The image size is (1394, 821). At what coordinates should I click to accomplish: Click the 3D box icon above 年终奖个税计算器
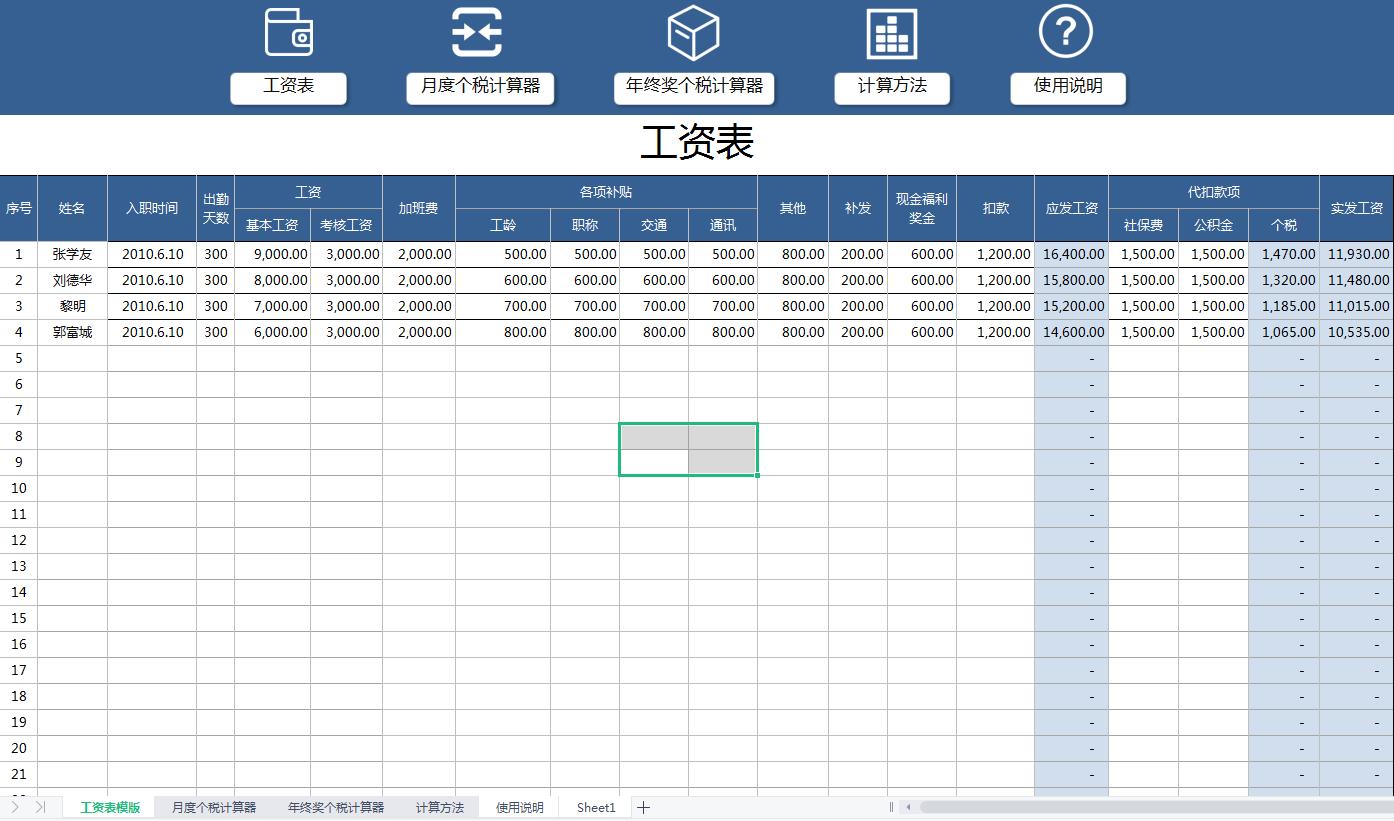(x=692, y=32)
